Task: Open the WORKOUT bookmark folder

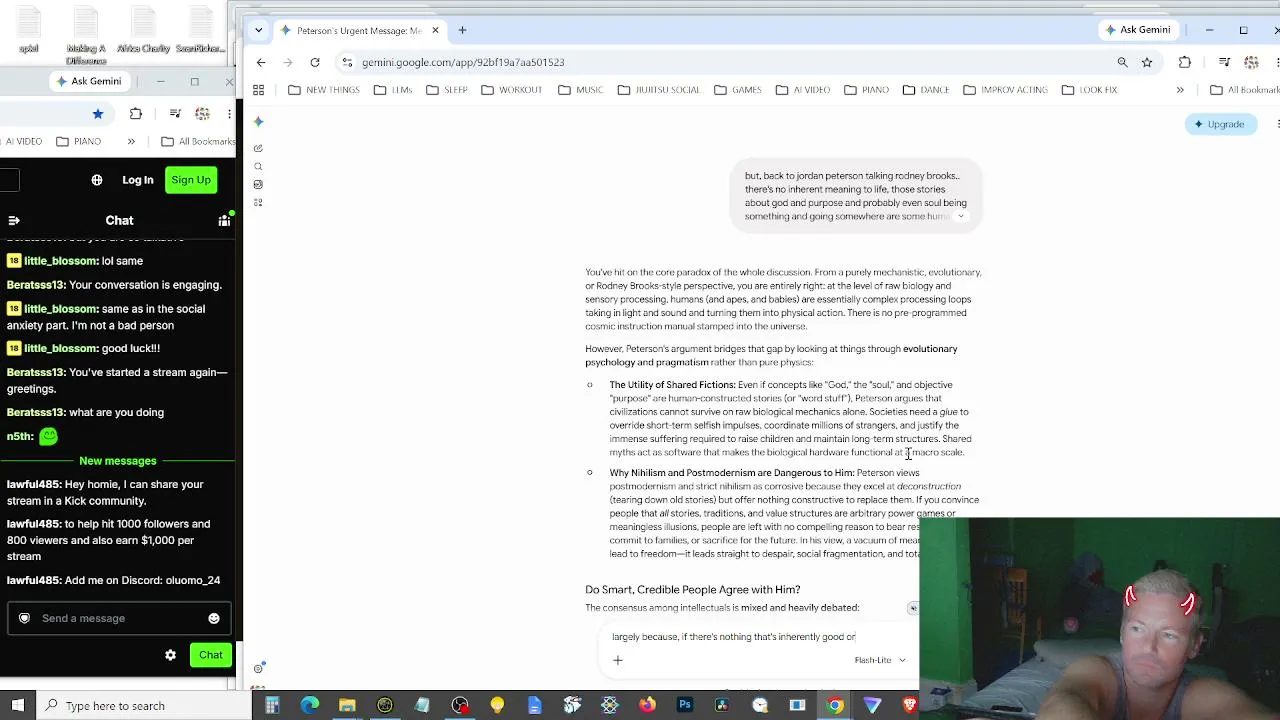Action: [x=511, y=90]
